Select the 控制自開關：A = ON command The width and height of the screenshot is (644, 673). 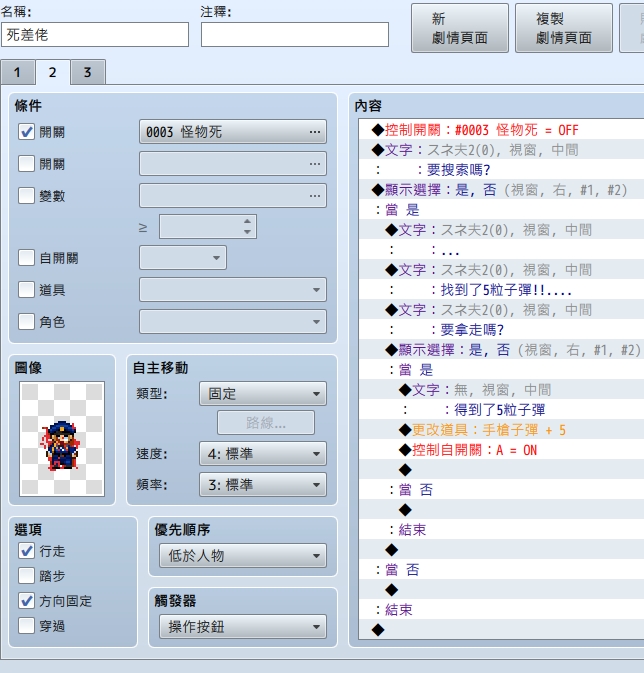[x=501, y=450]
